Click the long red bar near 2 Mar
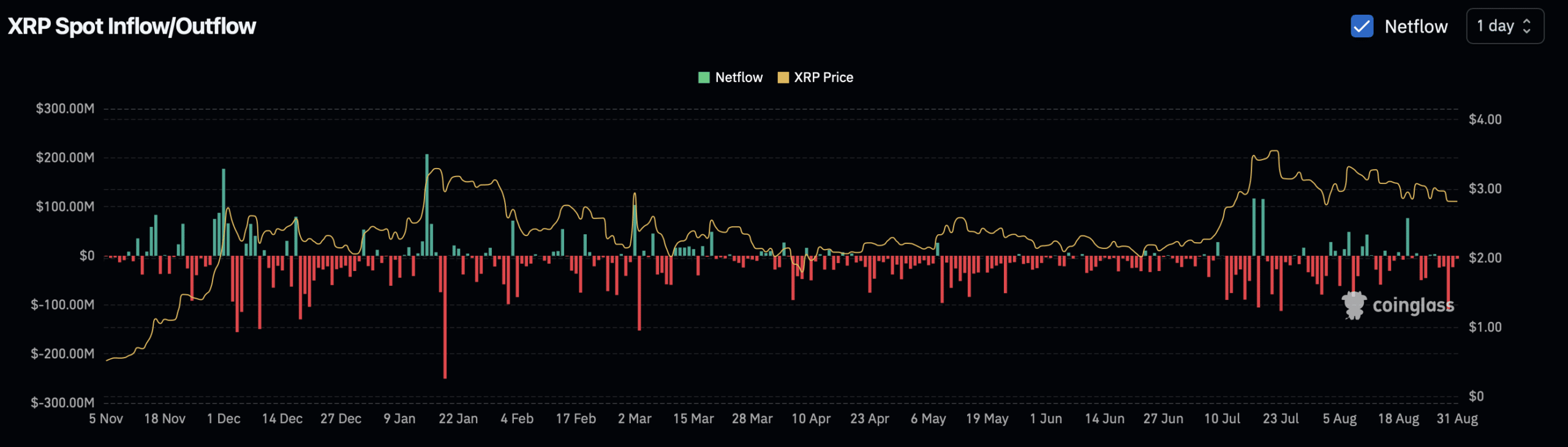Image resolution: width=1568 pixels, height=447 pixels. pos(639,292)
